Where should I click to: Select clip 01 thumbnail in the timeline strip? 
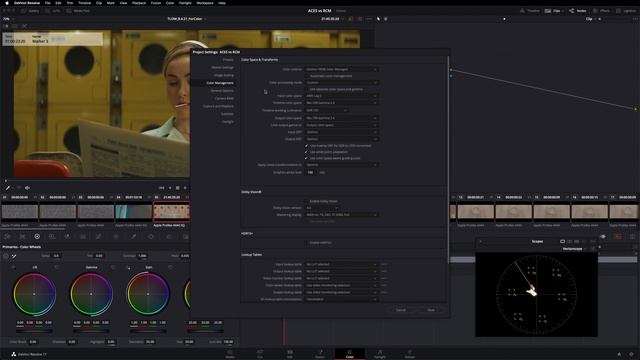click(20, 212)
